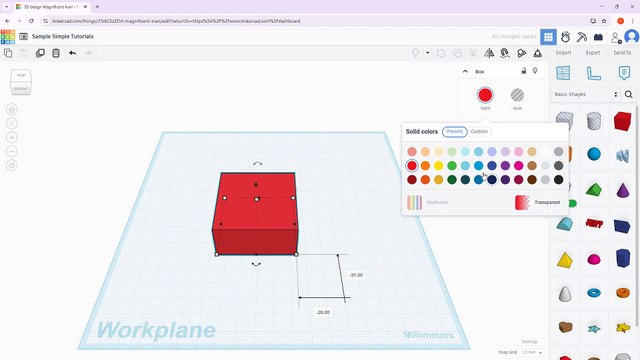
Task: Click the TOP face of view cube
Action: click(21, 76)
